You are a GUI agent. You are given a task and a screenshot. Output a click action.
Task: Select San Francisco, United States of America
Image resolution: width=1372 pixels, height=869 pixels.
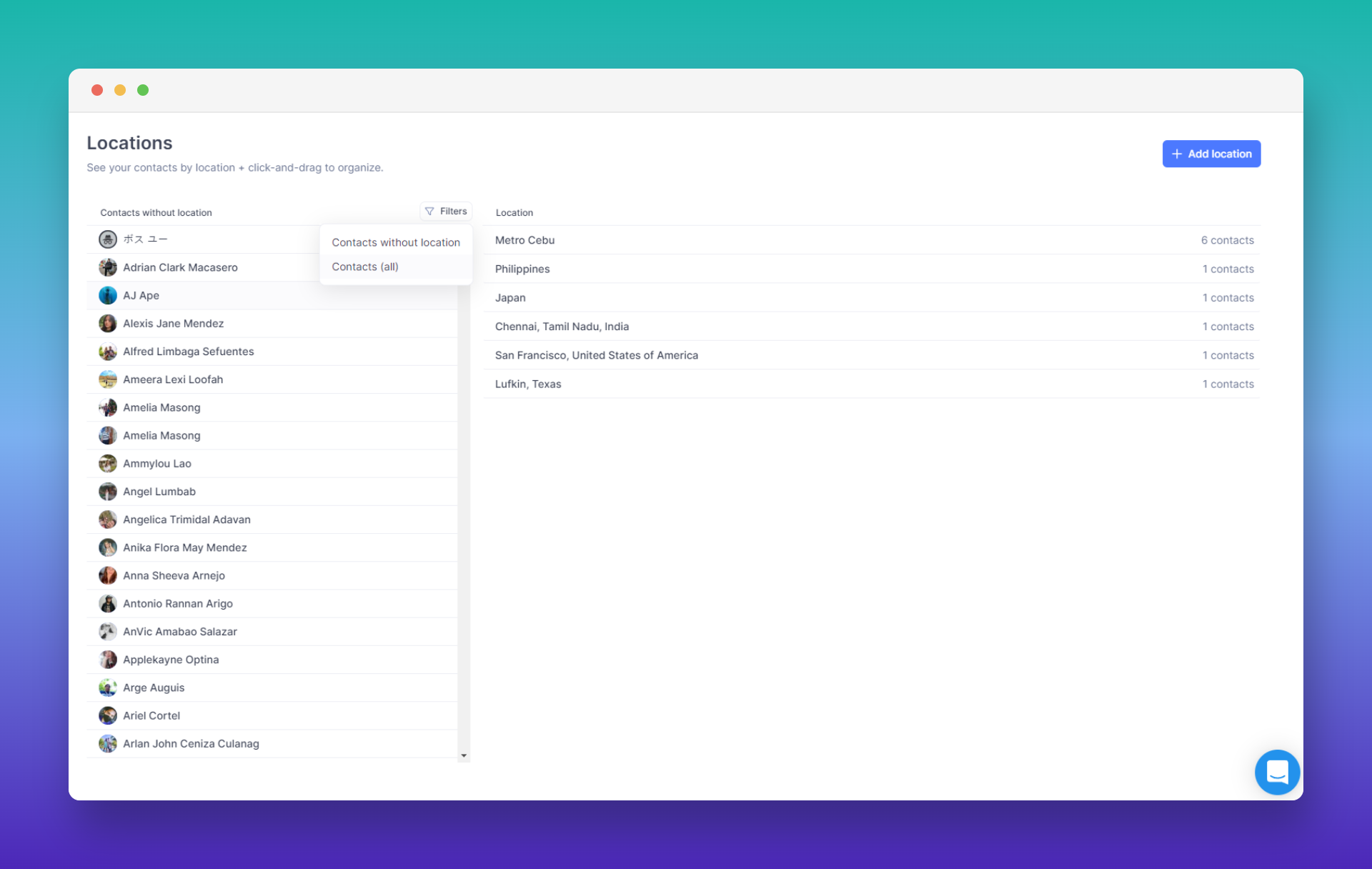pos(871,355)
